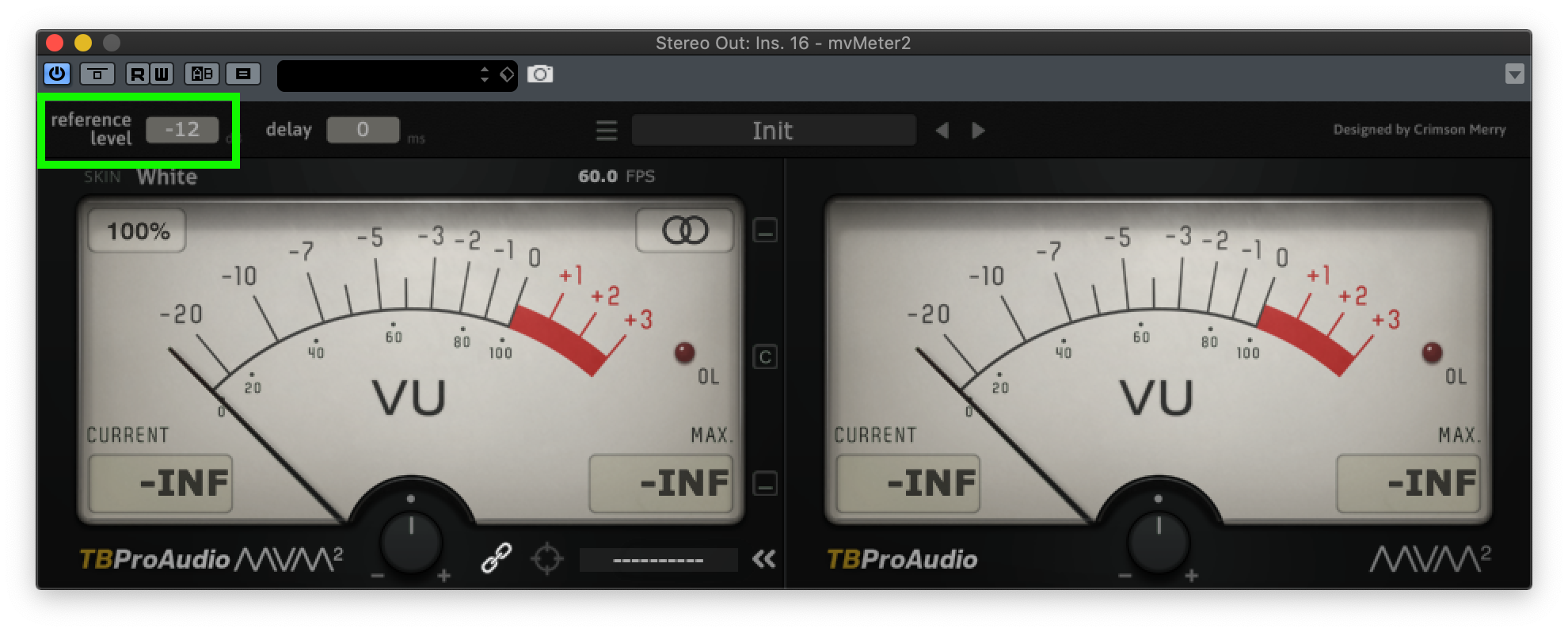The width and height of the screenshot is (1568, 632).
Task: Toggle the plugin power bypass button
Action: [x=57, y=74]
